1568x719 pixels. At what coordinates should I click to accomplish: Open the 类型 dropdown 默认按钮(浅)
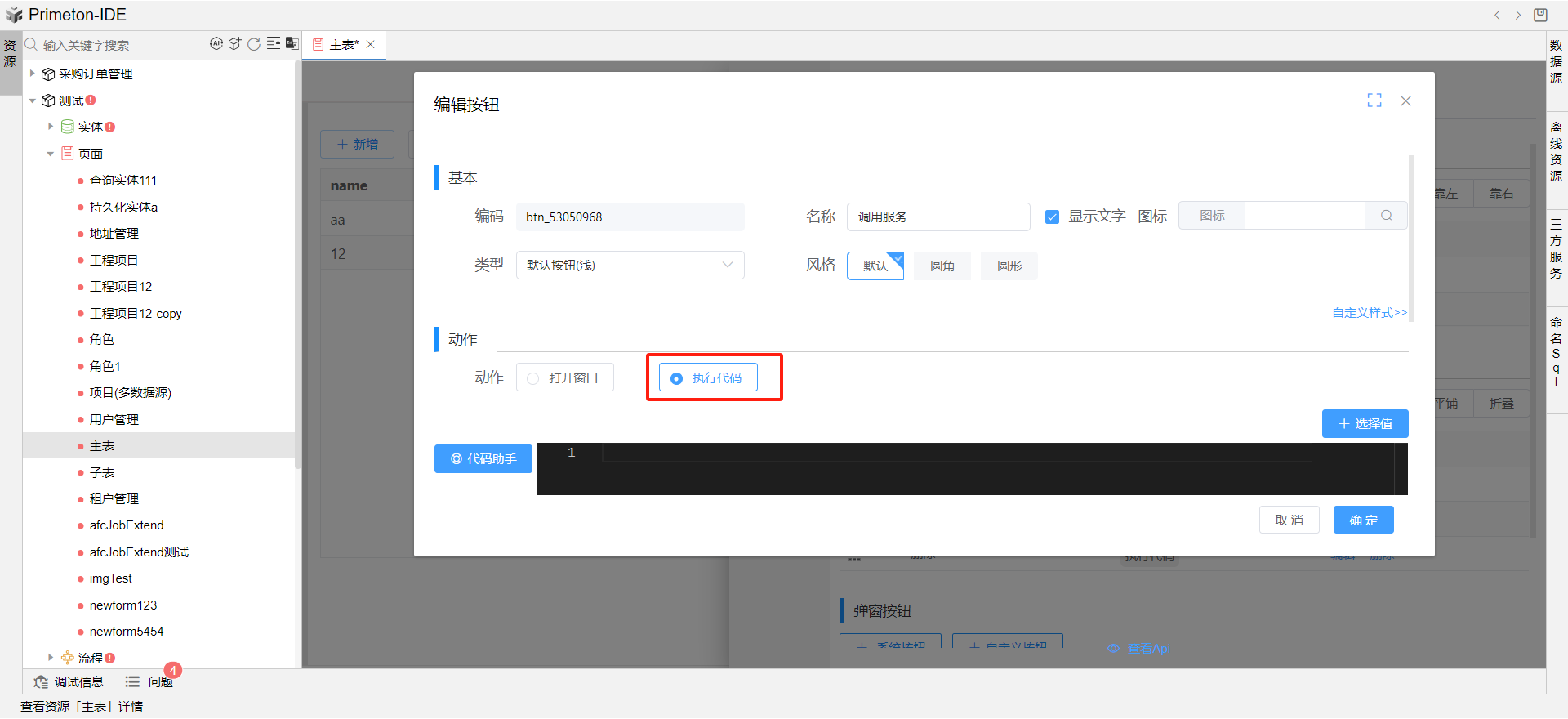(630, 266)
